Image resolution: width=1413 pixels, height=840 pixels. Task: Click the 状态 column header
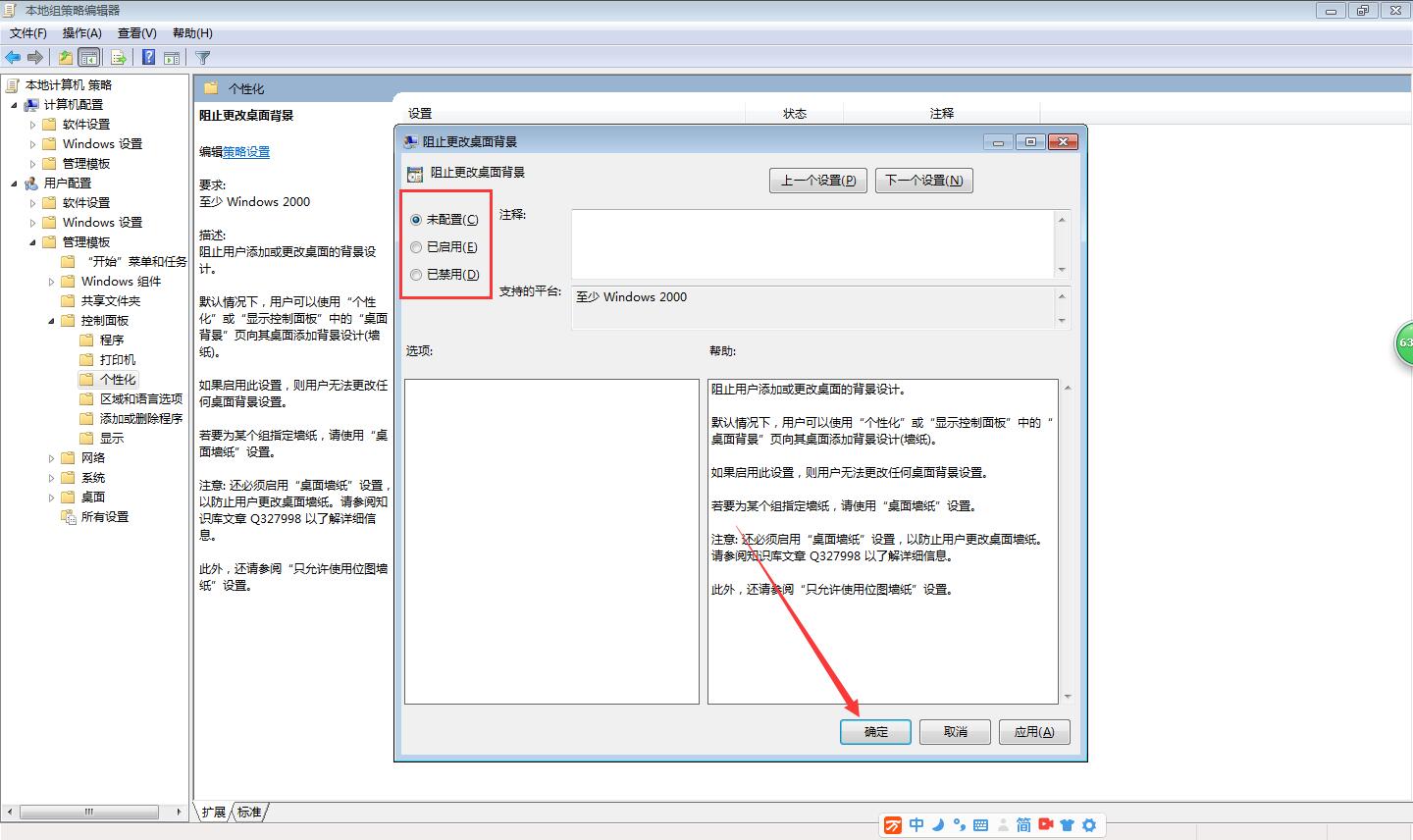point(795,114)
